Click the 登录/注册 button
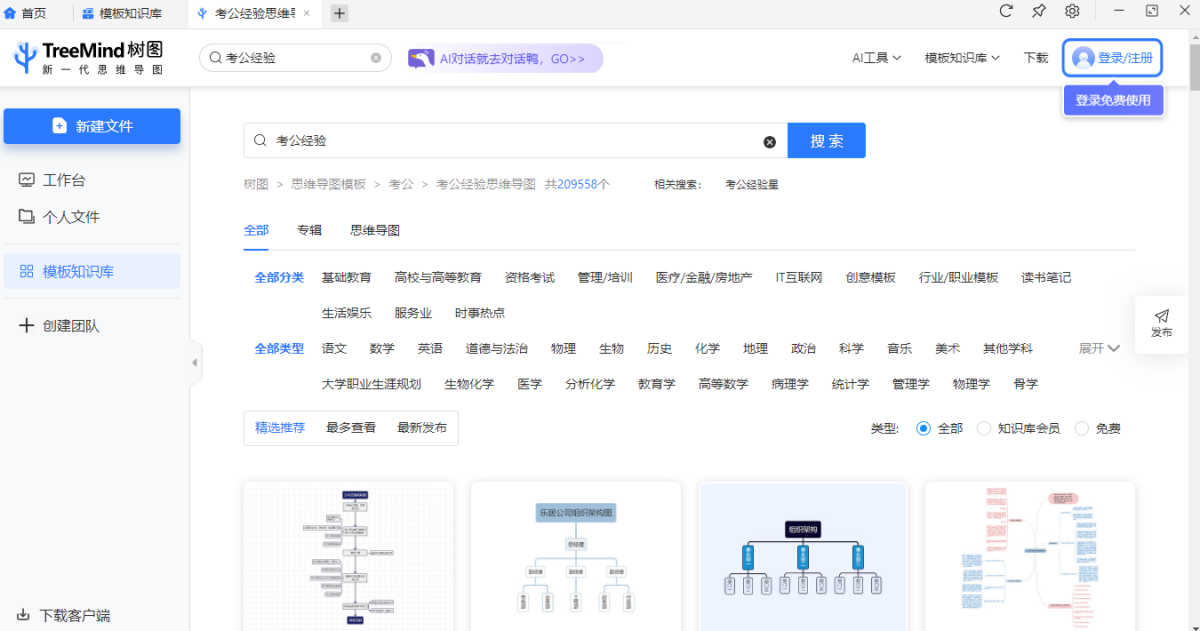The height and width of the screenshot is (631, 1200). (1112, 58)
